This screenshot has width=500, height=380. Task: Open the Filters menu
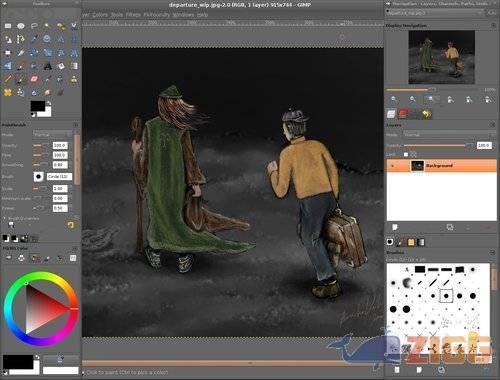(133, 15)
